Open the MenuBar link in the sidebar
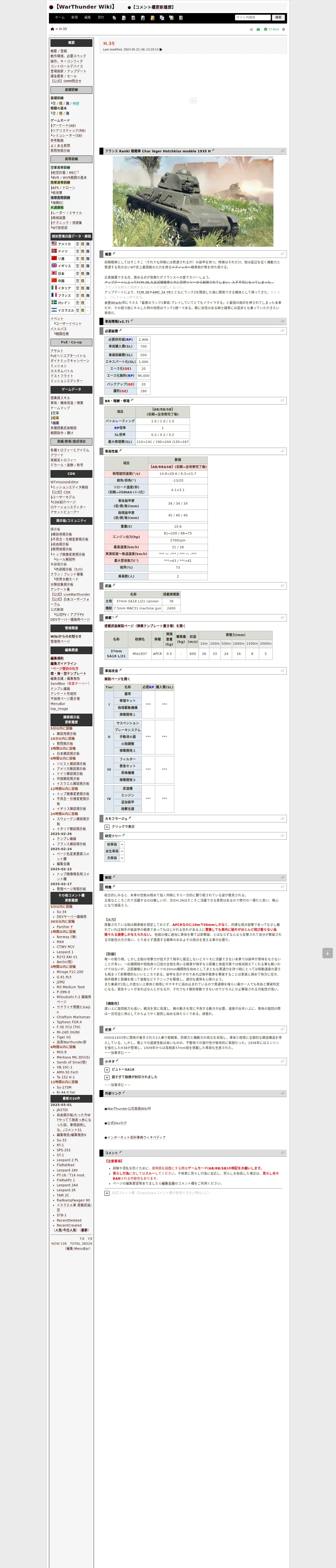The width and height of the screenshot is (336, 1568). (x=58, y=704)
